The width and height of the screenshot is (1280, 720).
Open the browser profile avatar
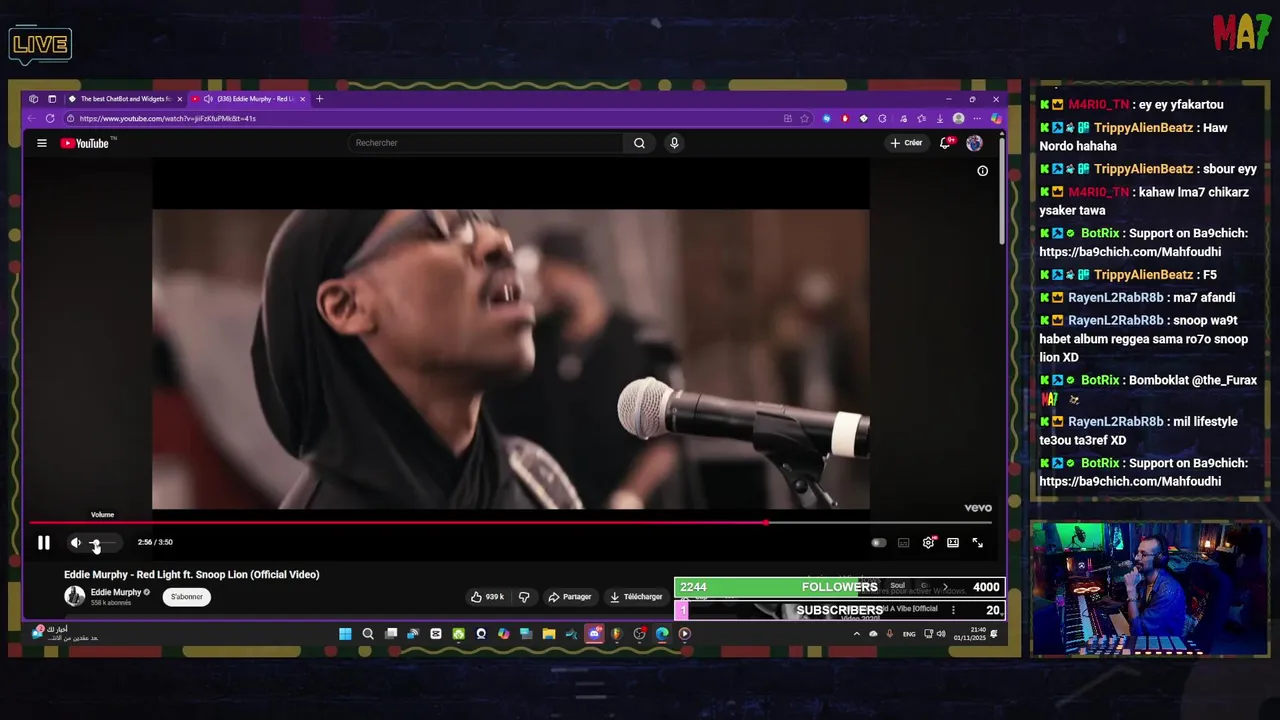[958, 118]
